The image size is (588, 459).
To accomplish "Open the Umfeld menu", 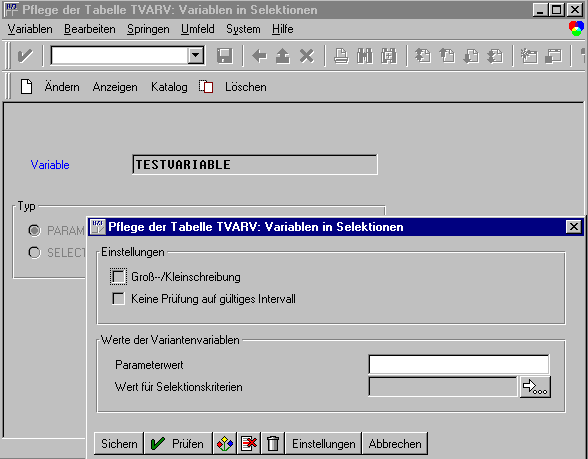I will [x=198, y=29].
